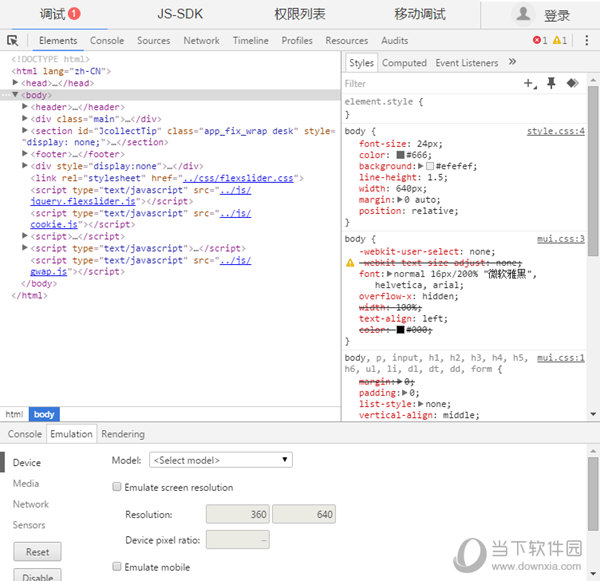This screenshot has width=600, height=581.
Task: Expand the font shorthand property triangle
Action: tap(390, 274)
